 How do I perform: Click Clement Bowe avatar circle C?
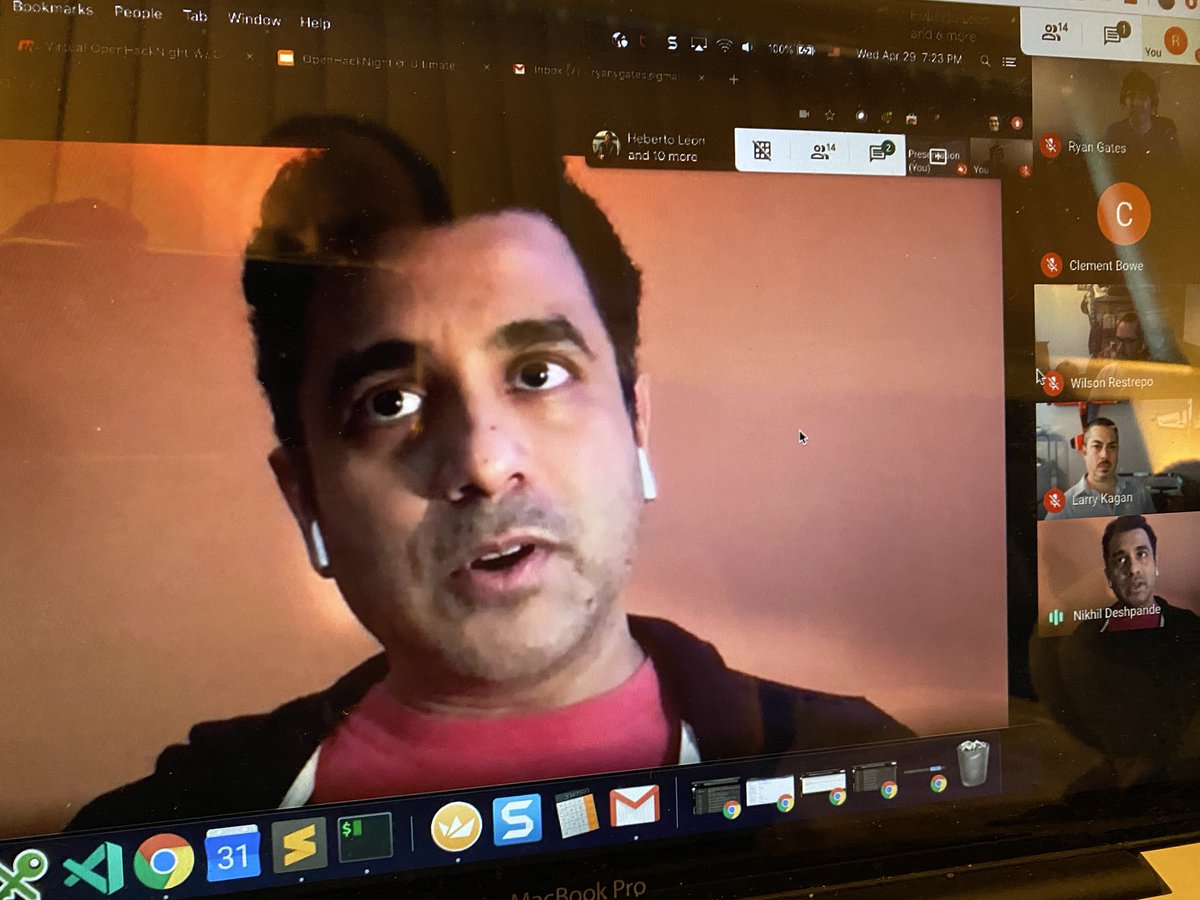click(x=1123, y=214)
